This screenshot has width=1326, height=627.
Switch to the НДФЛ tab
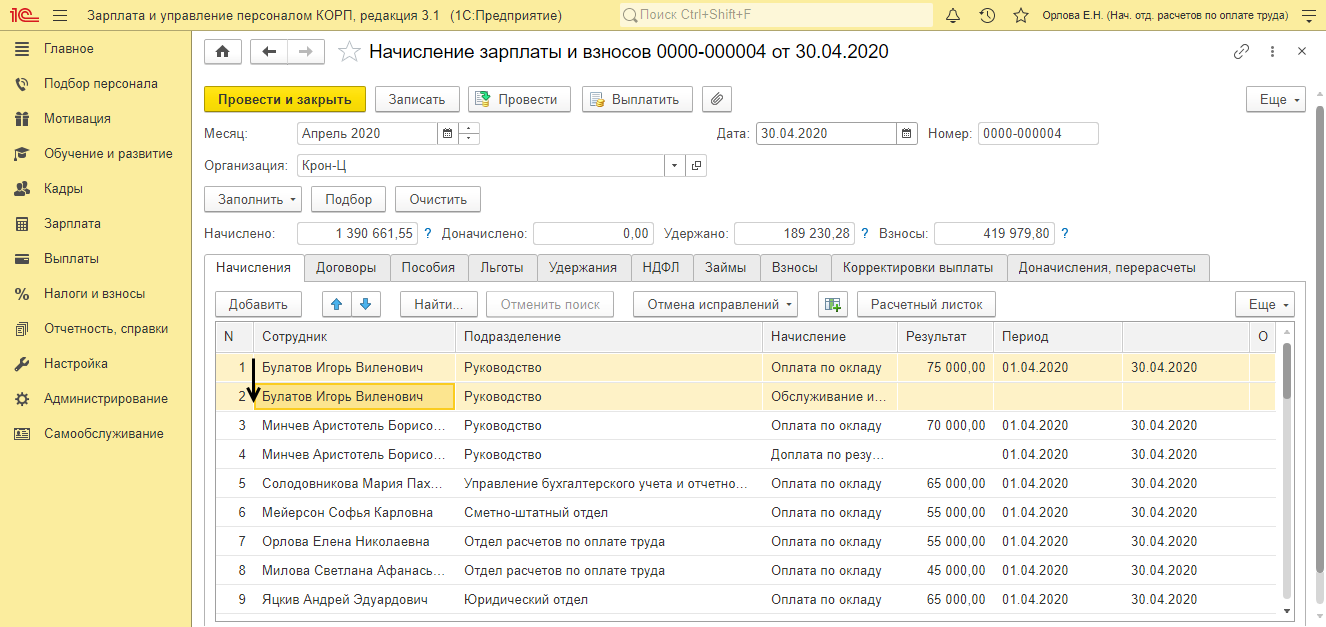[x=662, y=267]
